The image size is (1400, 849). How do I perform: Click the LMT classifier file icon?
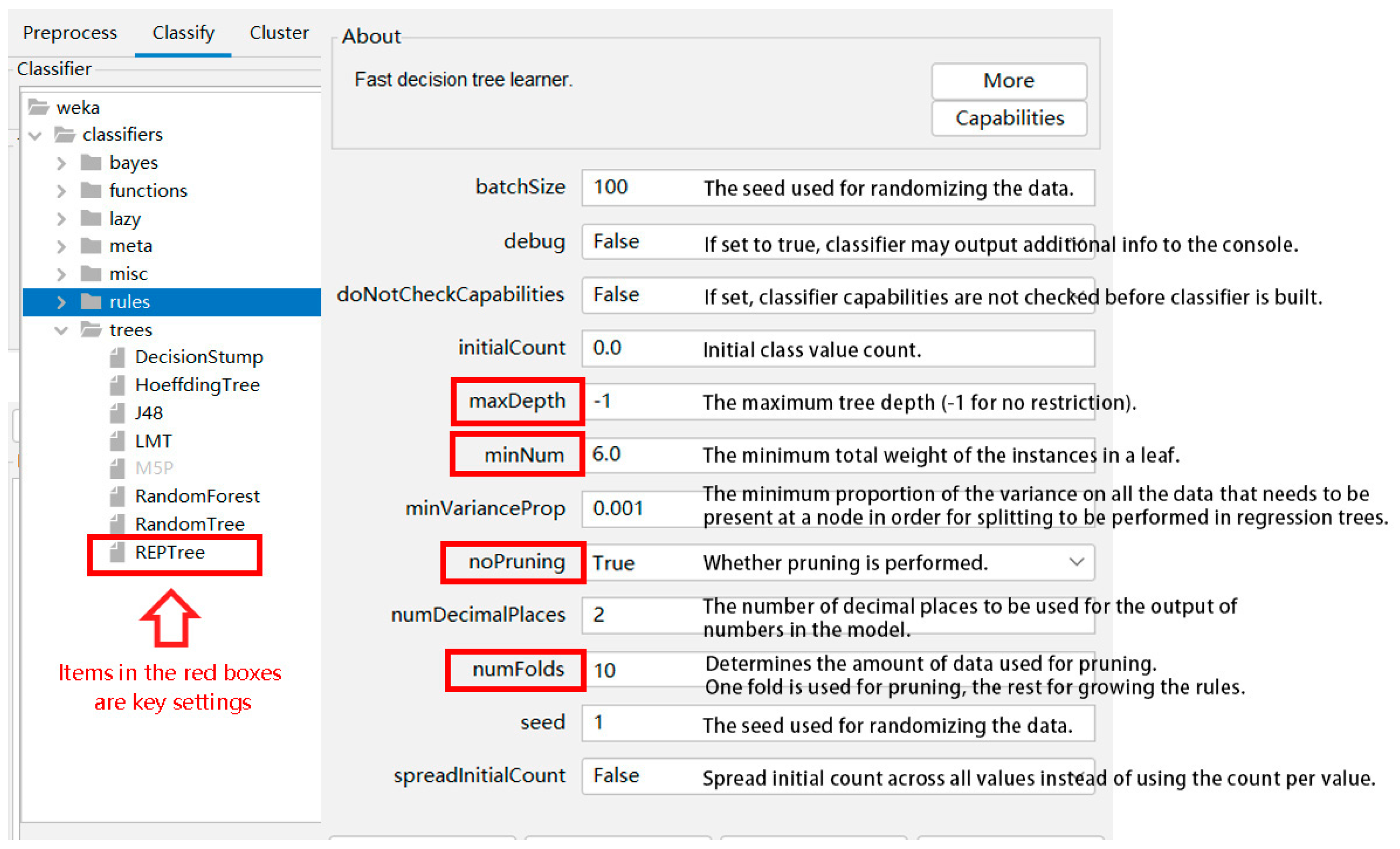click(117, 440)
